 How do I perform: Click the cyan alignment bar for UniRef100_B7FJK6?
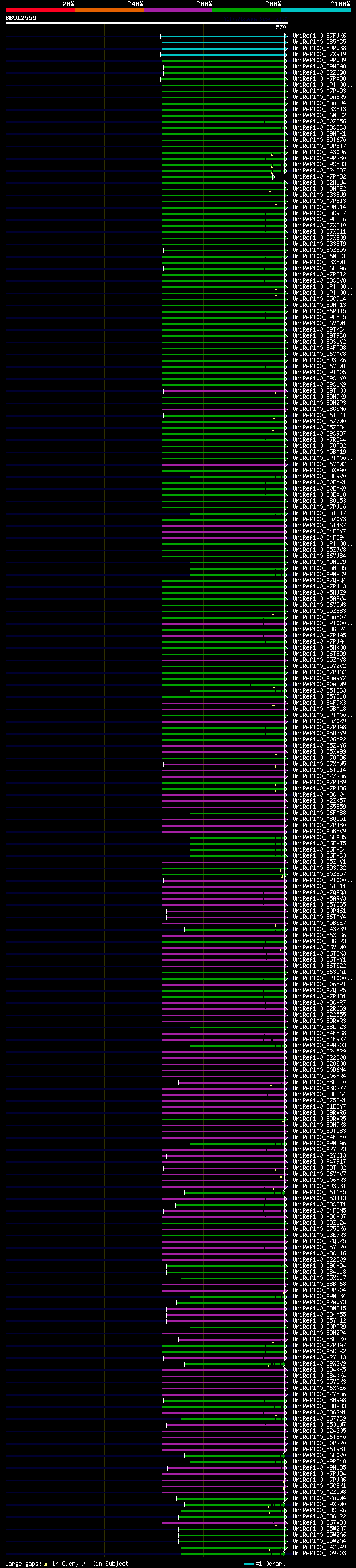[224, 36]
